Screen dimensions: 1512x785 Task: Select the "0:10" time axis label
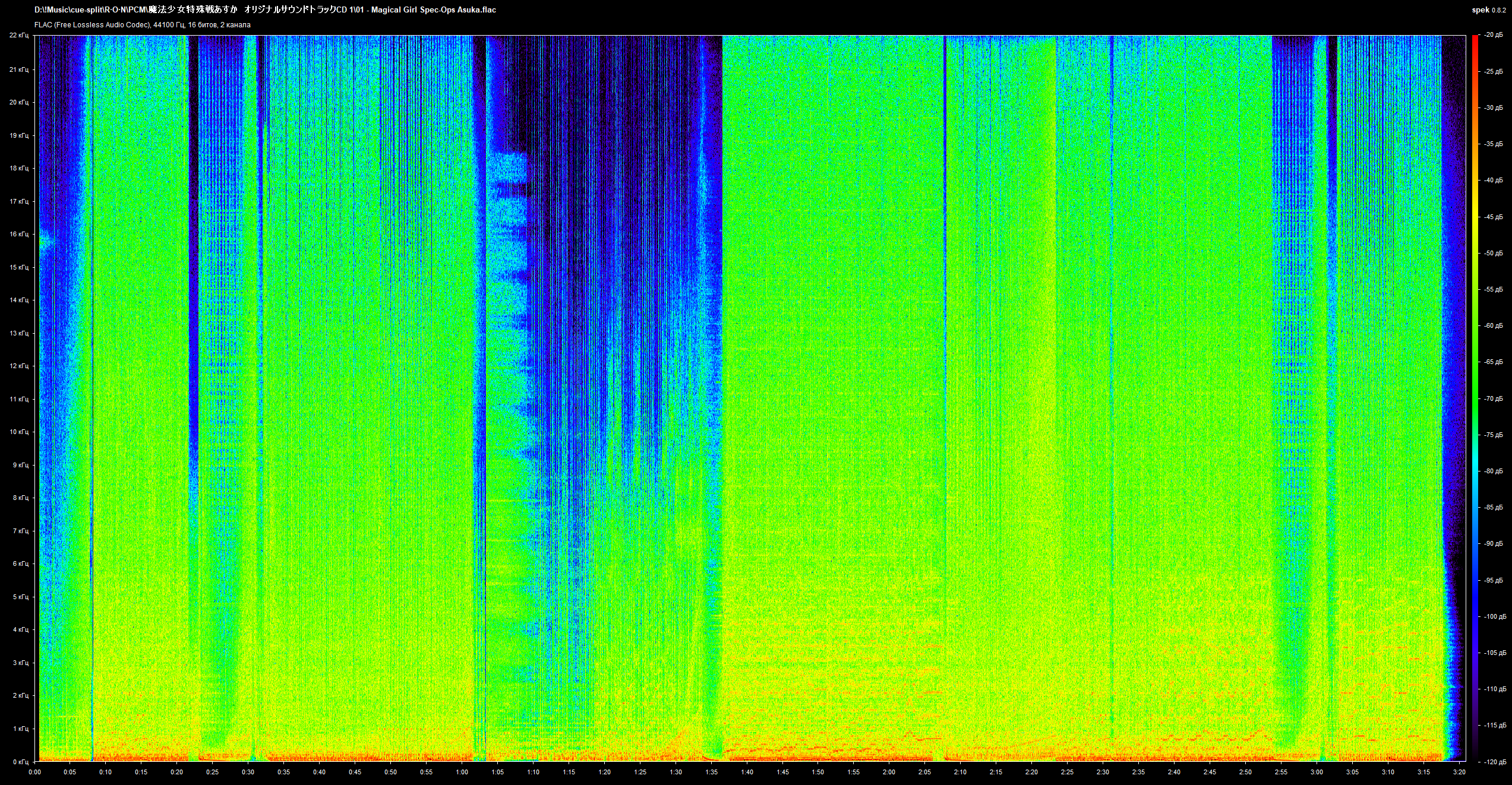click(106, 772)
